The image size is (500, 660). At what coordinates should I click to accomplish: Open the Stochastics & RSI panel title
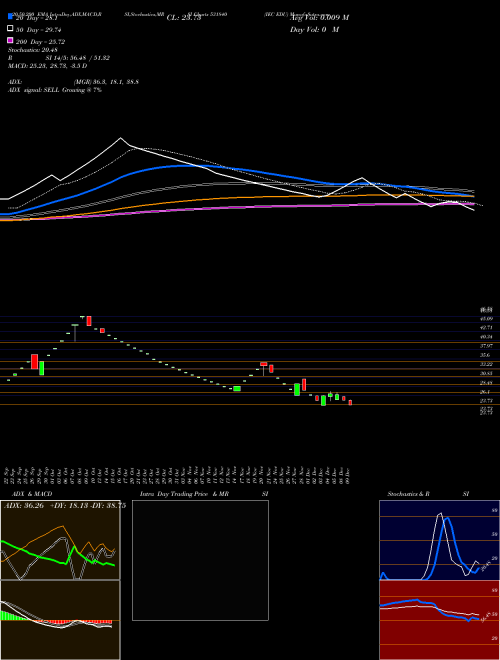(428, 494)
